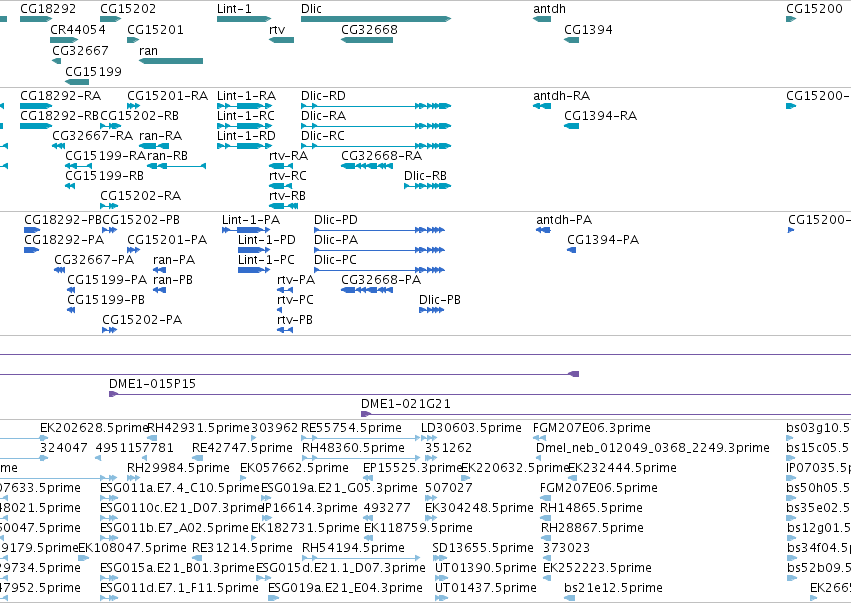Image resolution: width=851 pixels, height=603 pixels.
Task: Click transcript CG32668-RA
Action: pyautogui.click(x=367, y=166)
